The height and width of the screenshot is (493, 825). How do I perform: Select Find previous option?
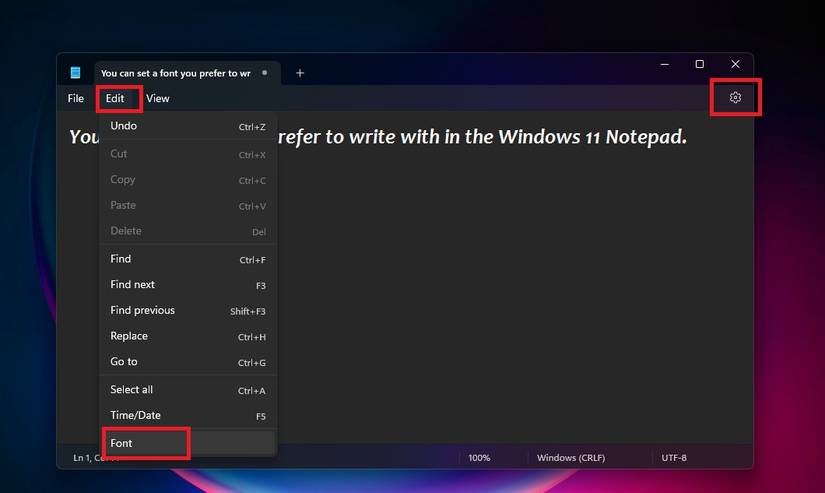click(188, 310)
